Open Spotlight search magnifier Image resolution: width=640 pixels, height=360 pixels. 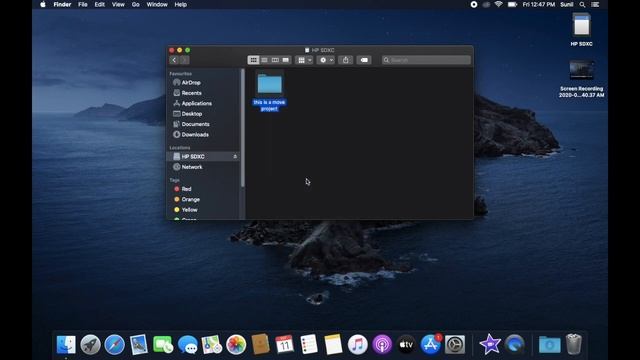(582, 4)
